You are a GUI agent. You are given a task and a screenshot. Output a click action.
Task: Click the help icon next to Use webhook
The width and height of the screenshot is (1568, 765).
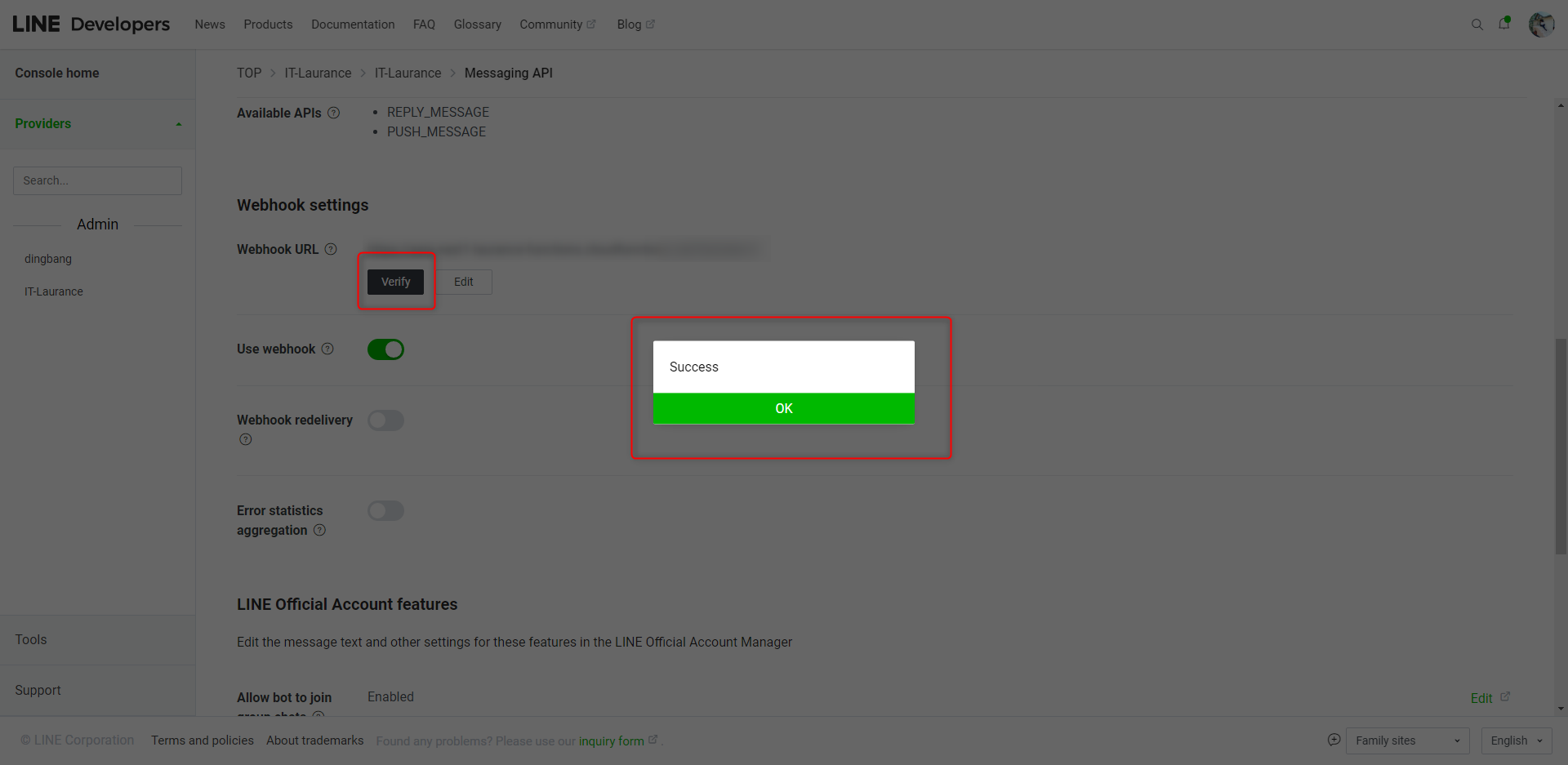point(327,349)
